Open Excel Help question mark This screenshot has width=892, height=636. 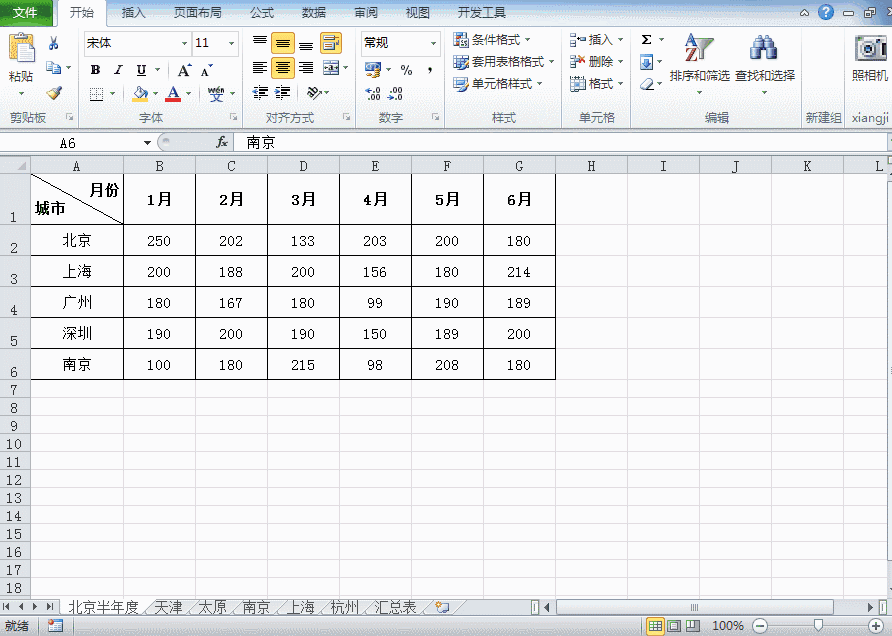(x=826, y=12)
